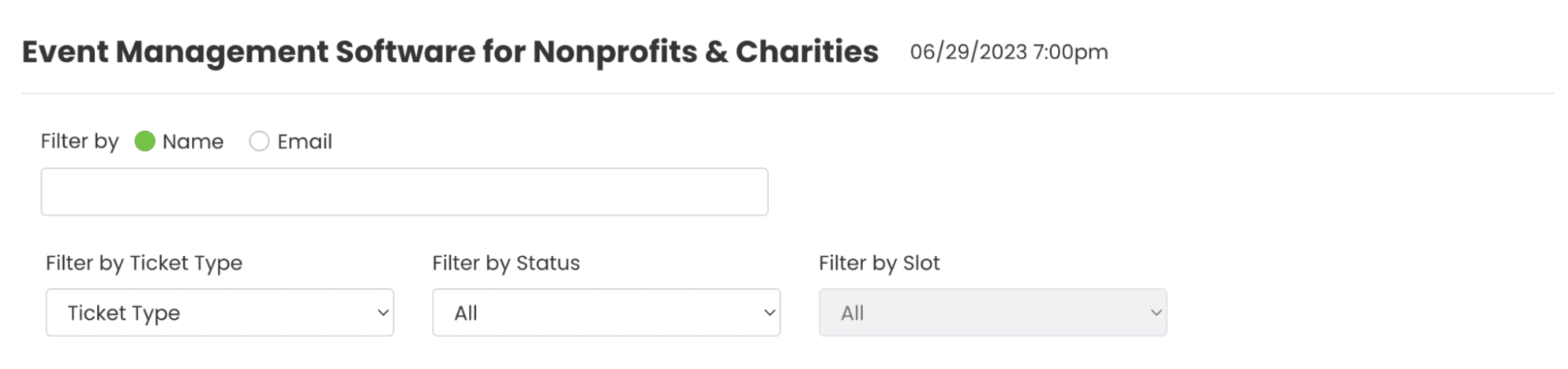This screenshot has height=369, width=1568.
Task: Click the "Filter by Status" label
Action: tap(506, 263)
